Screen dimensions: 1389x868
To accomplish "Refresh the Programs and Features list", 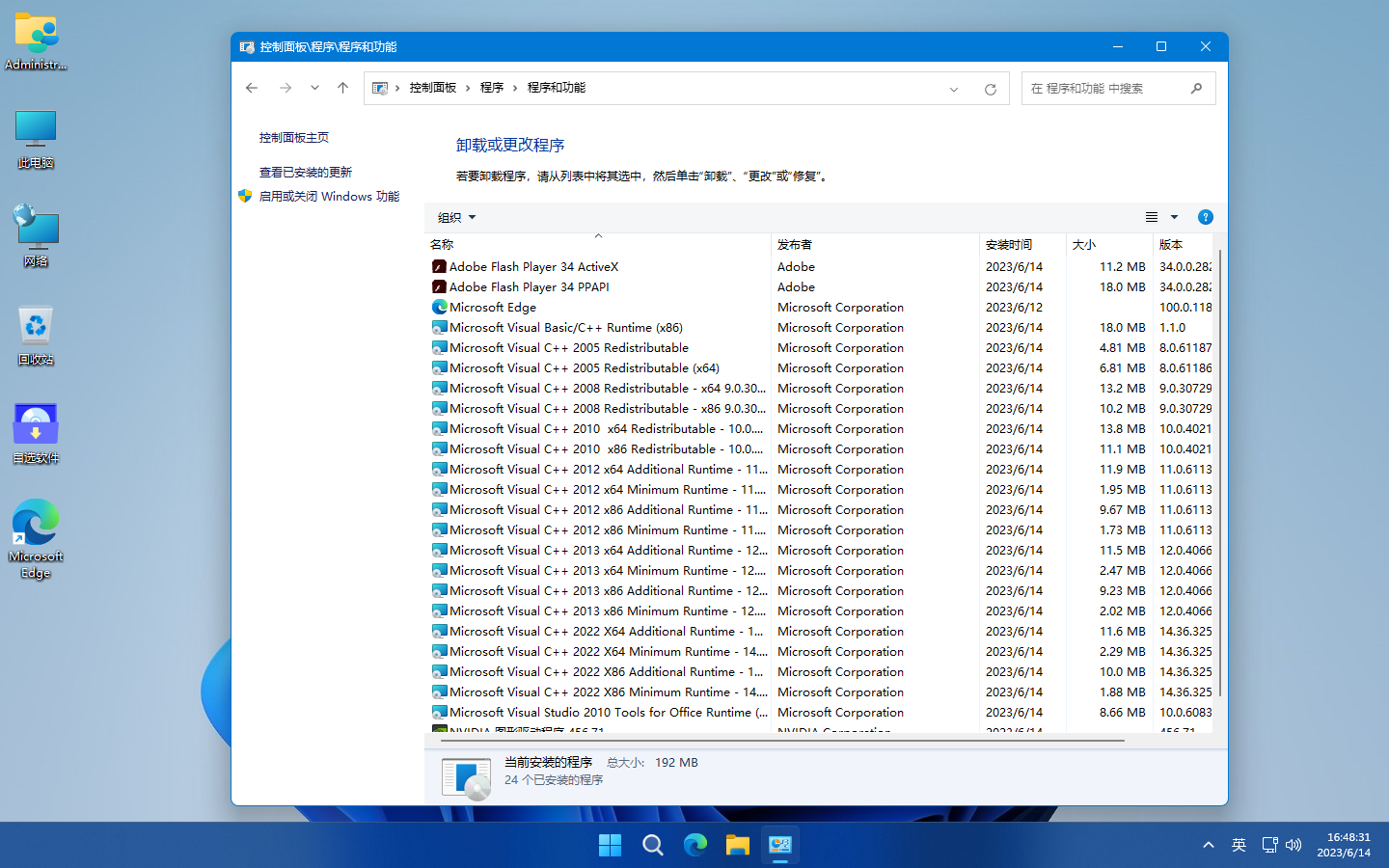I will pos(990,89).
